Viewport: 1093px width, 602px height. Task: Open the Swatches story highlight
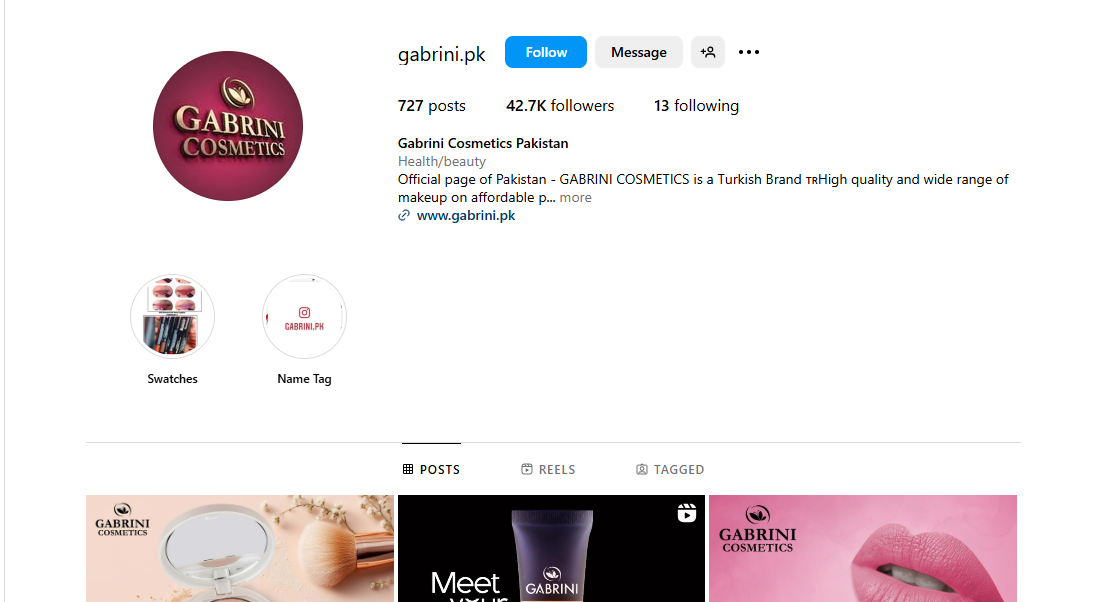[172, 316]
